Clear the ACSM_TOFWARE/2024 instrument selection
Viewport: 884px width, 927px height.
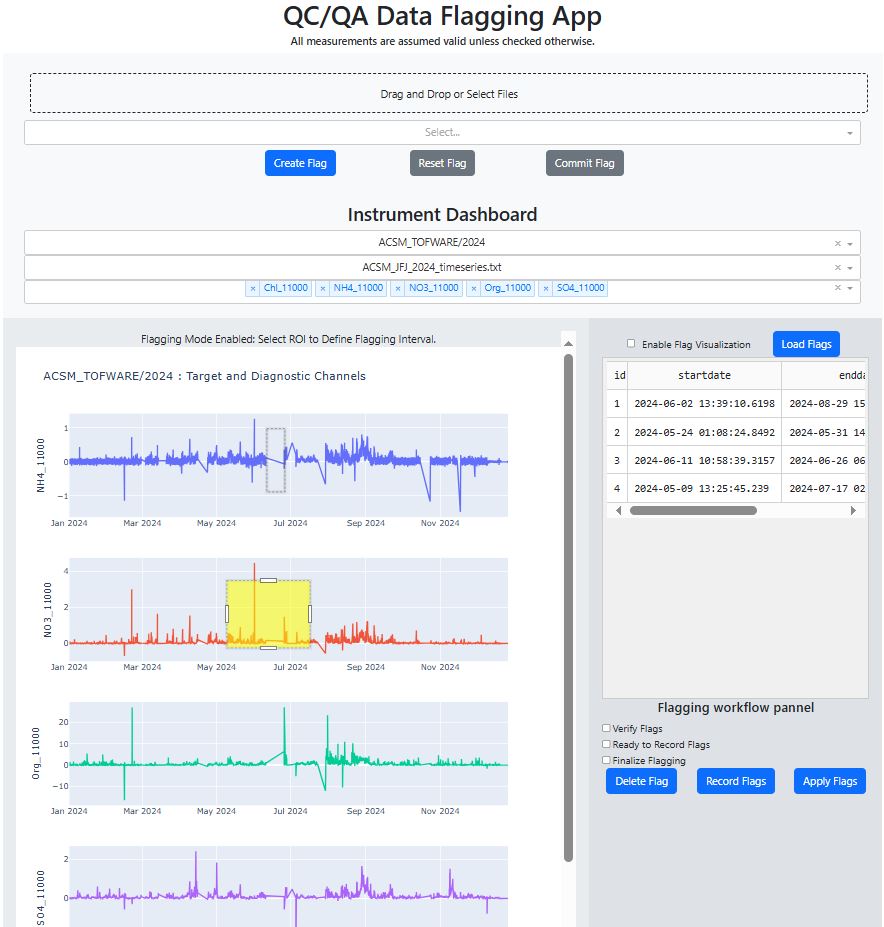(x=838, y=243)
